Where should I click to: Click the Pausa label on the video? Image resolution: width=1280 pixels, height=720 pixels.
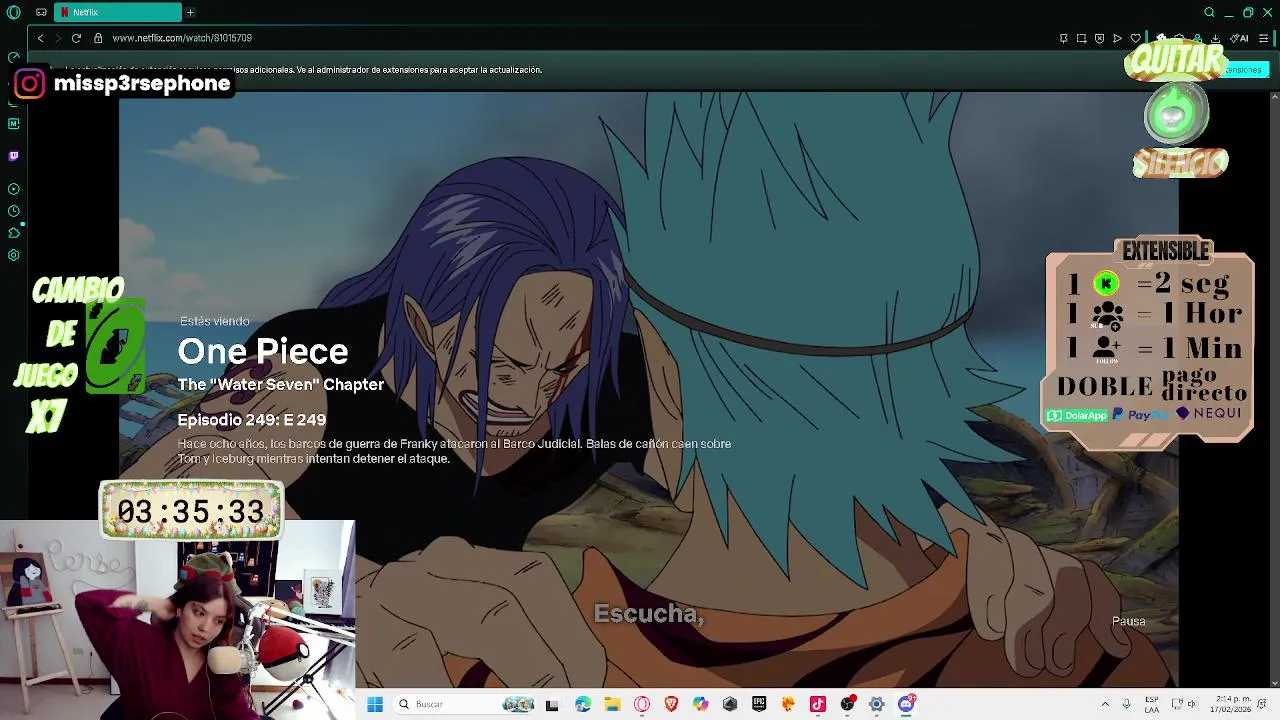click(x=1128, y=621)
